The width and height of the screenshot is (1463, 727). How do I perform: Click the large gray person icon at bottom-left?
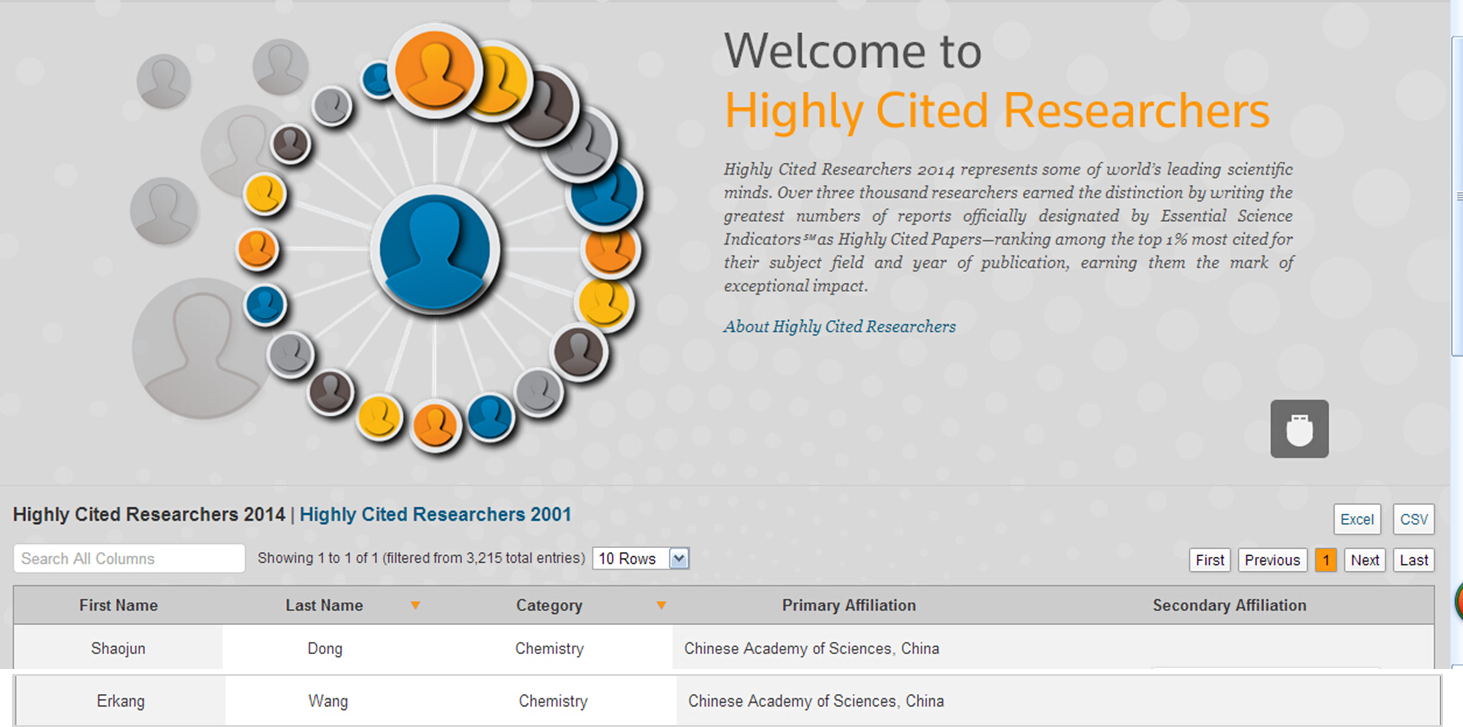coord(198,347)
